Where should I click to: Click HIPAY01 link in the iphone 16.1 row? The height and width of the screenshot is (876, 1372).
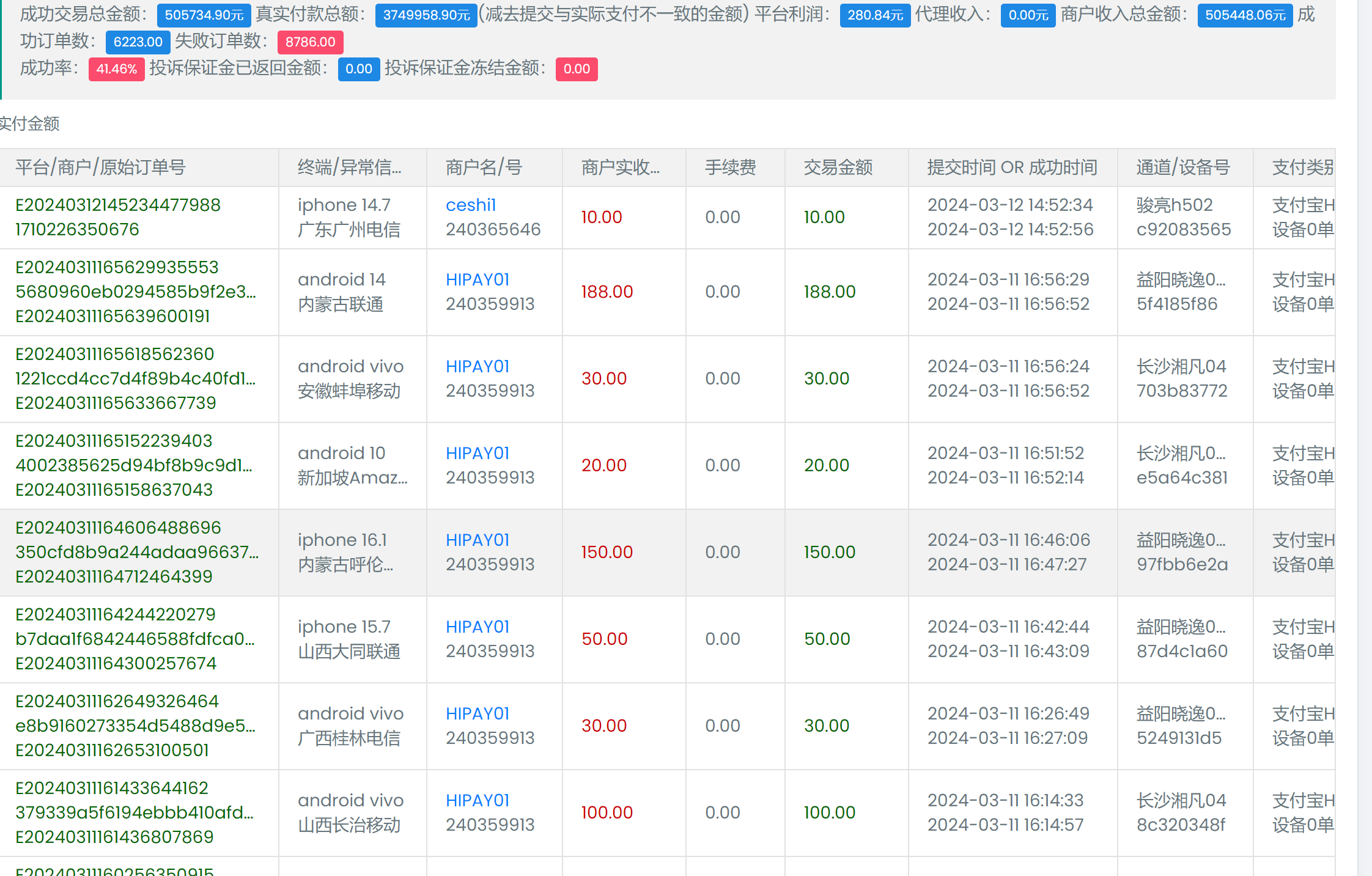[x=477, y=540]
